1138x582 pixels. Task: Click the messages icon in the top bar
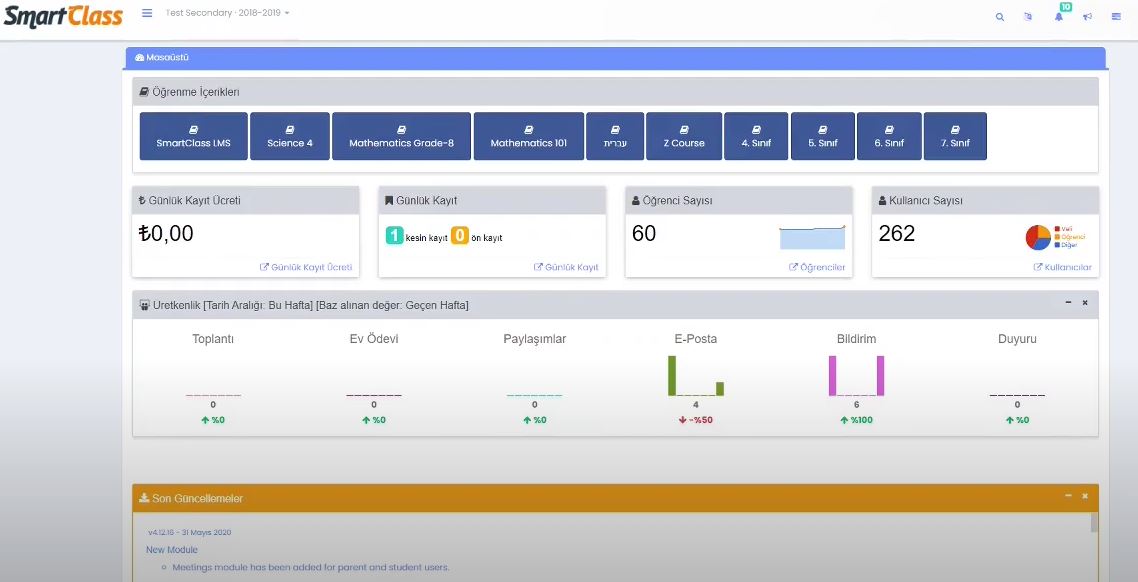click(1028, 16)
